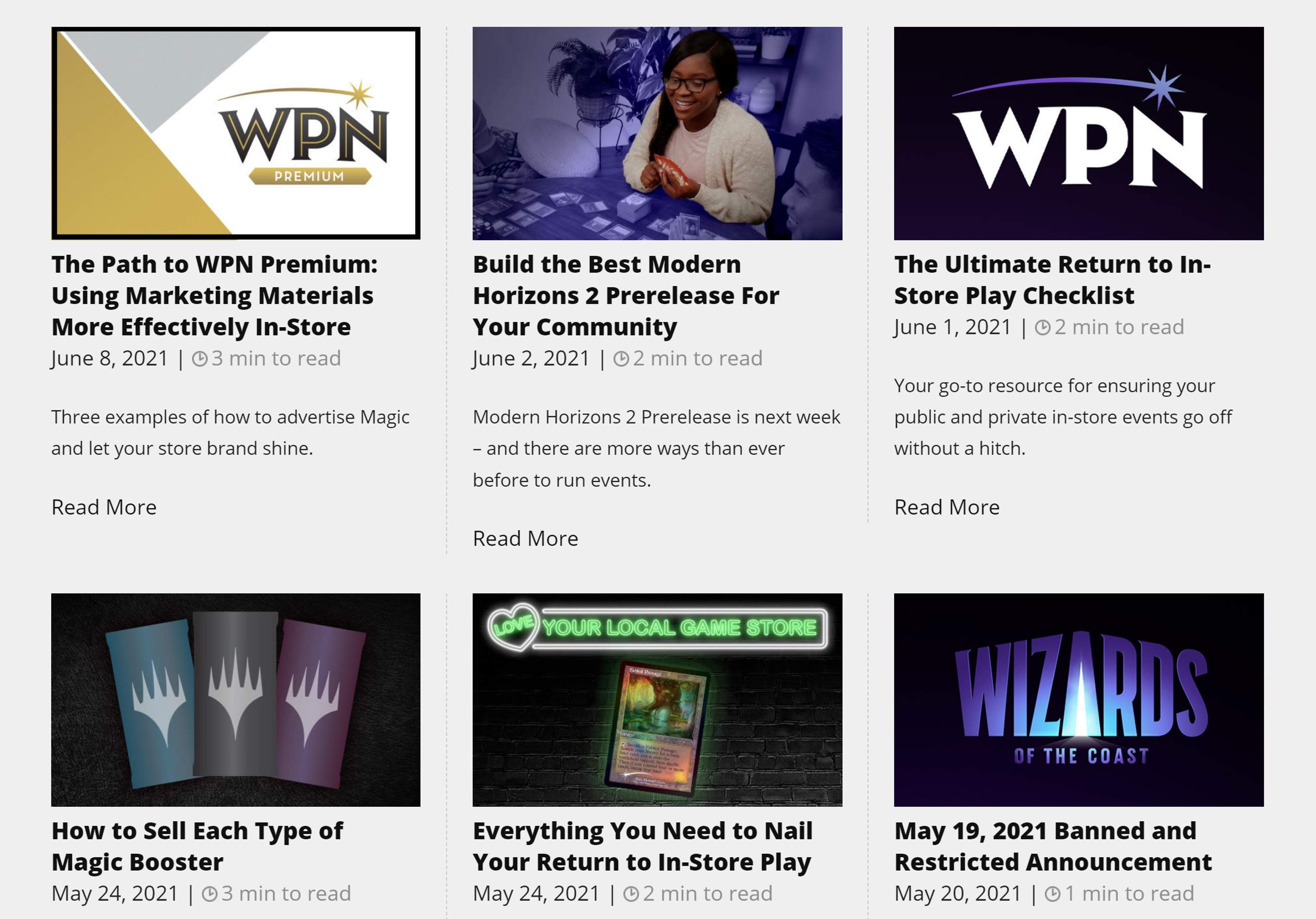Click Read More under In-Store Play Checklist

tap(947, 507)
